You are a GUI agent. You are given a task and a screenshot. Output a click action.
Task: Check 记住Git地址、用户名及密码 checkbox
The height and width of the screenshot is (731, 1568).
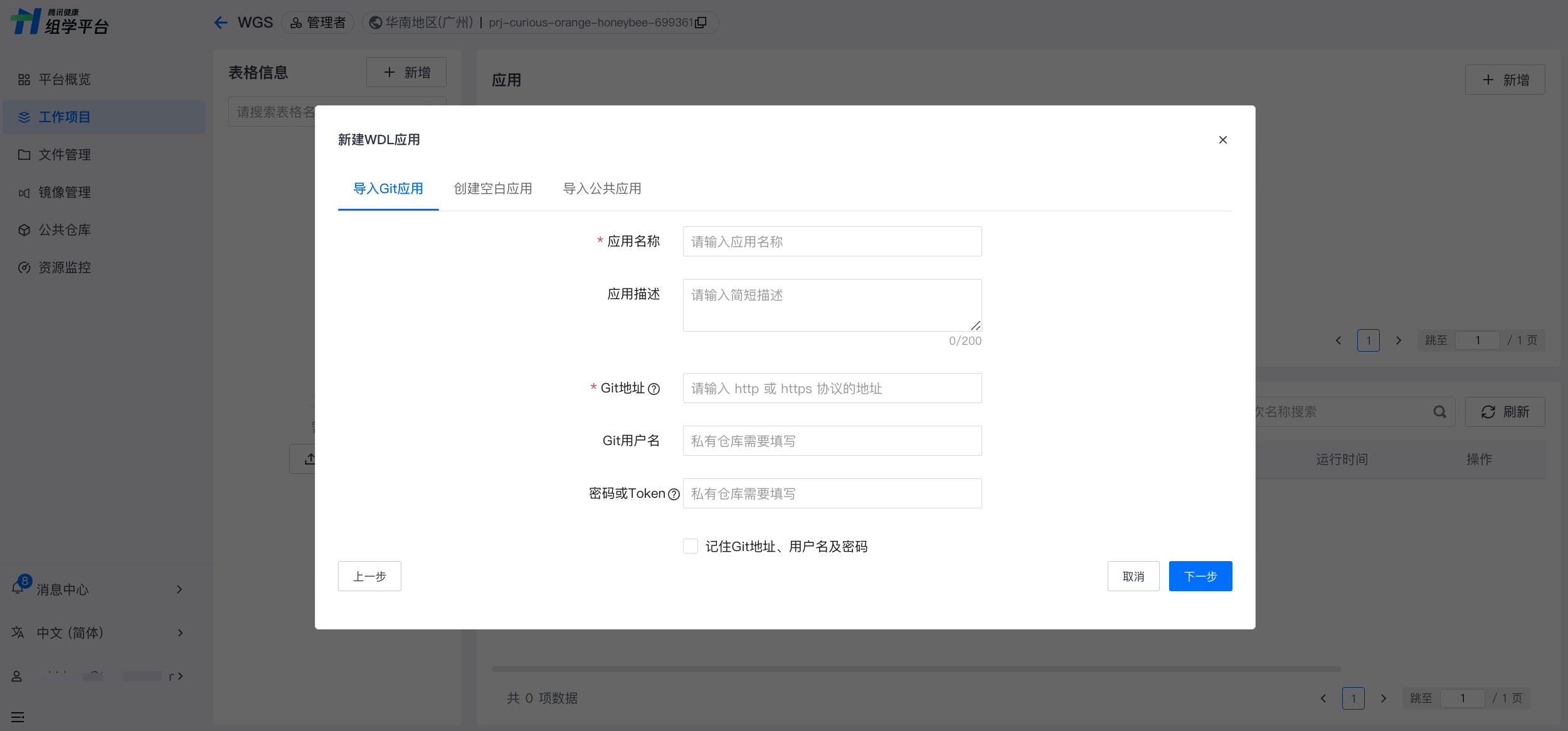[691, 546]
